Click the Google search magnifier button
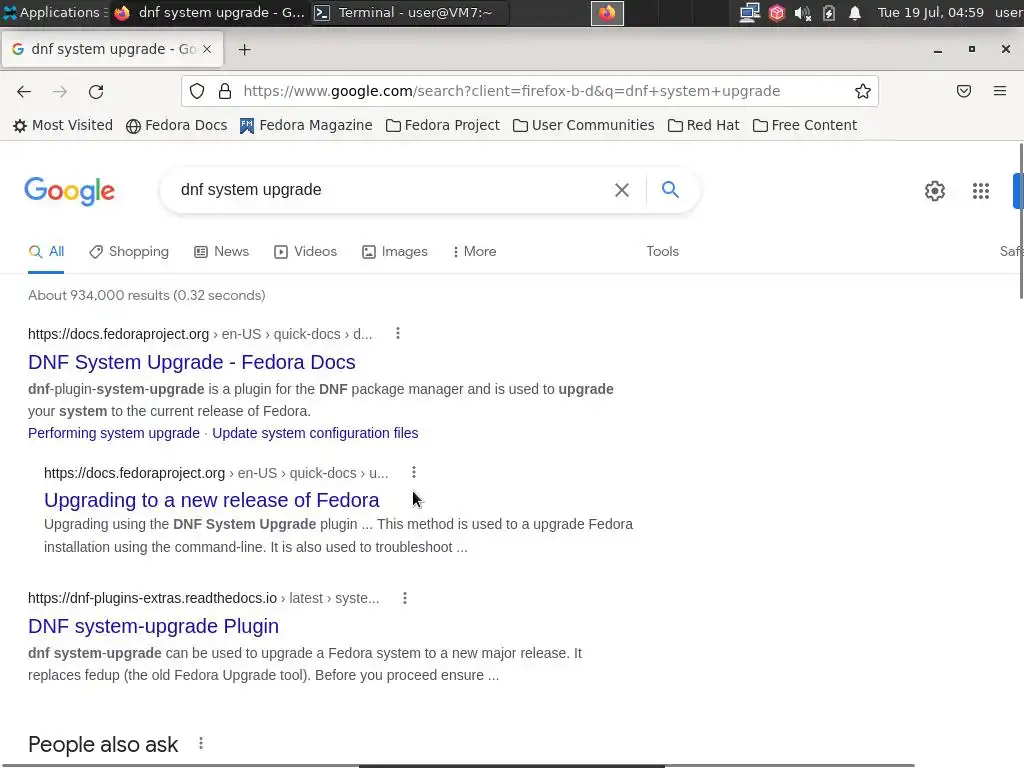Image resolution: width=1024 pixels, height=768 pixels. (x=670, y=190)
